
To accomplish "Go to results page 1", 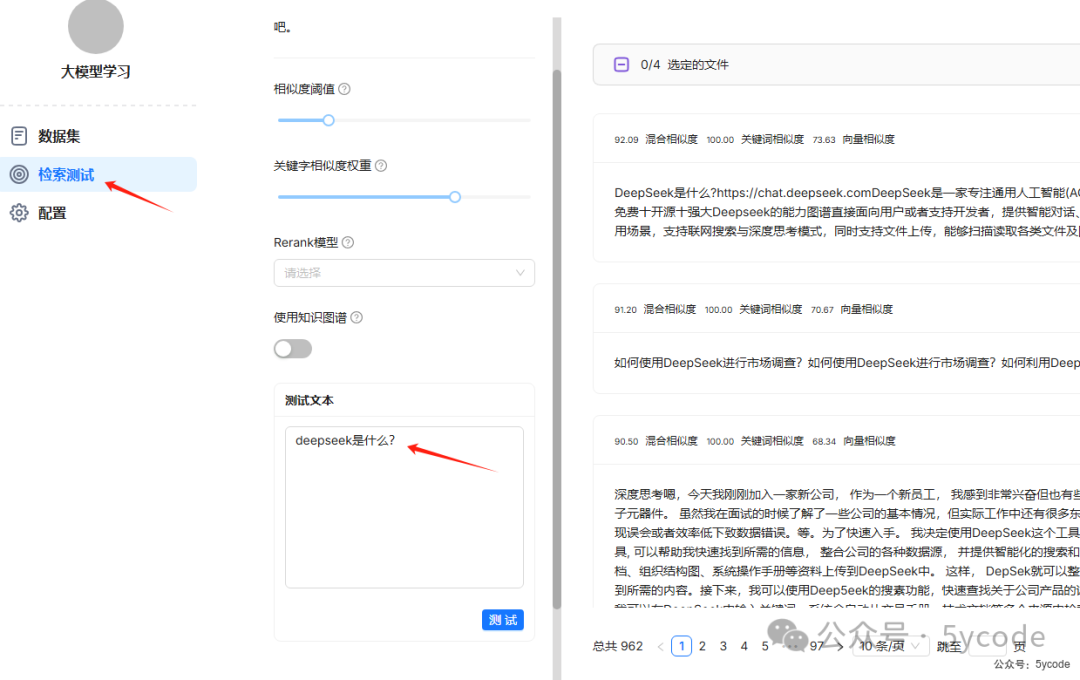I will (681, 646).
